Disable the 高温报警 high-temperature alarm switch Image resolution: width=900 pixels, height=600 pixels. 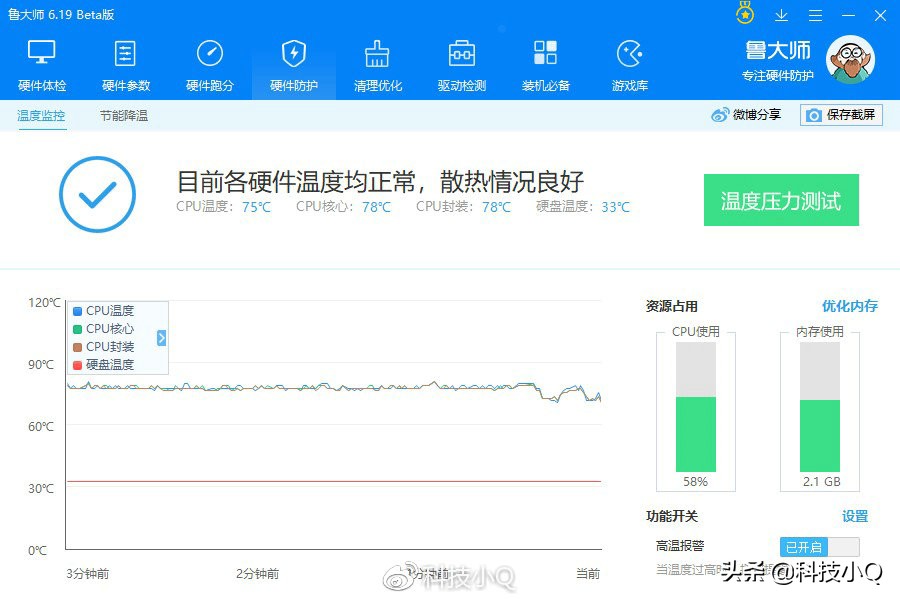point(820,546)
